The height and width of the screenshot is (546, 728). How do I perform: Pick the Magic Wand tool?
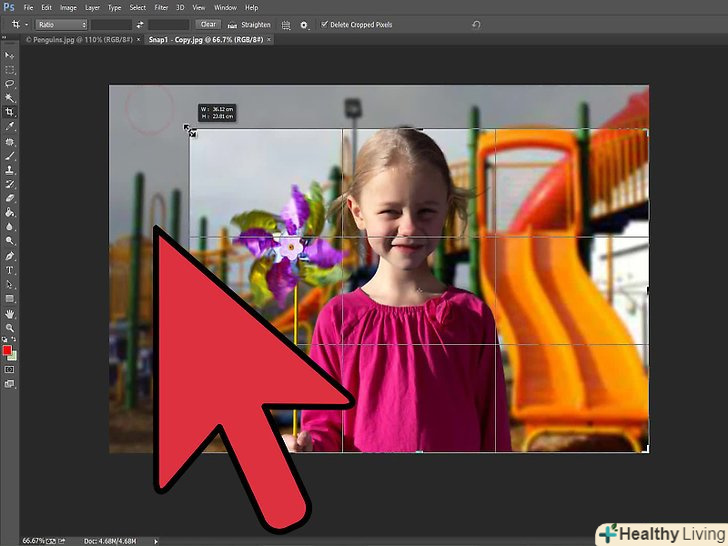point(10,98)
